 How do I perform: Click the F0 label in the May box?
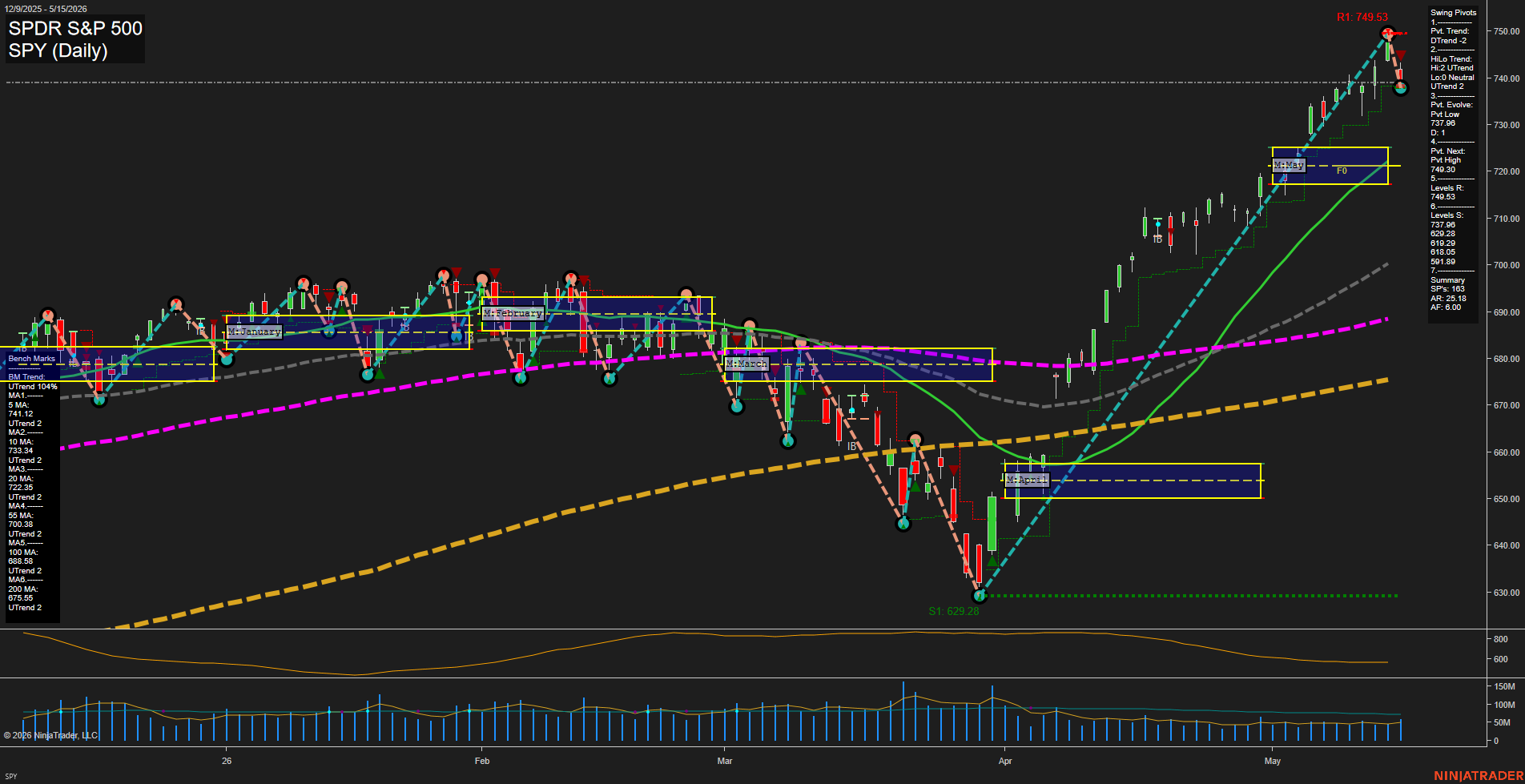1342,171
